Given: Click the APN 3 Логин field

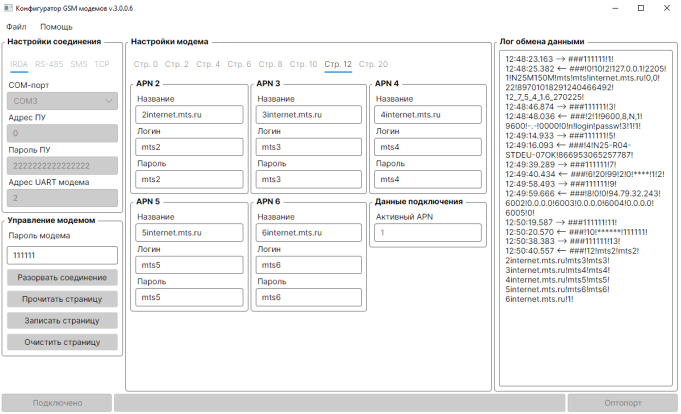Looking at the screenshot, I should pos(308,147).
